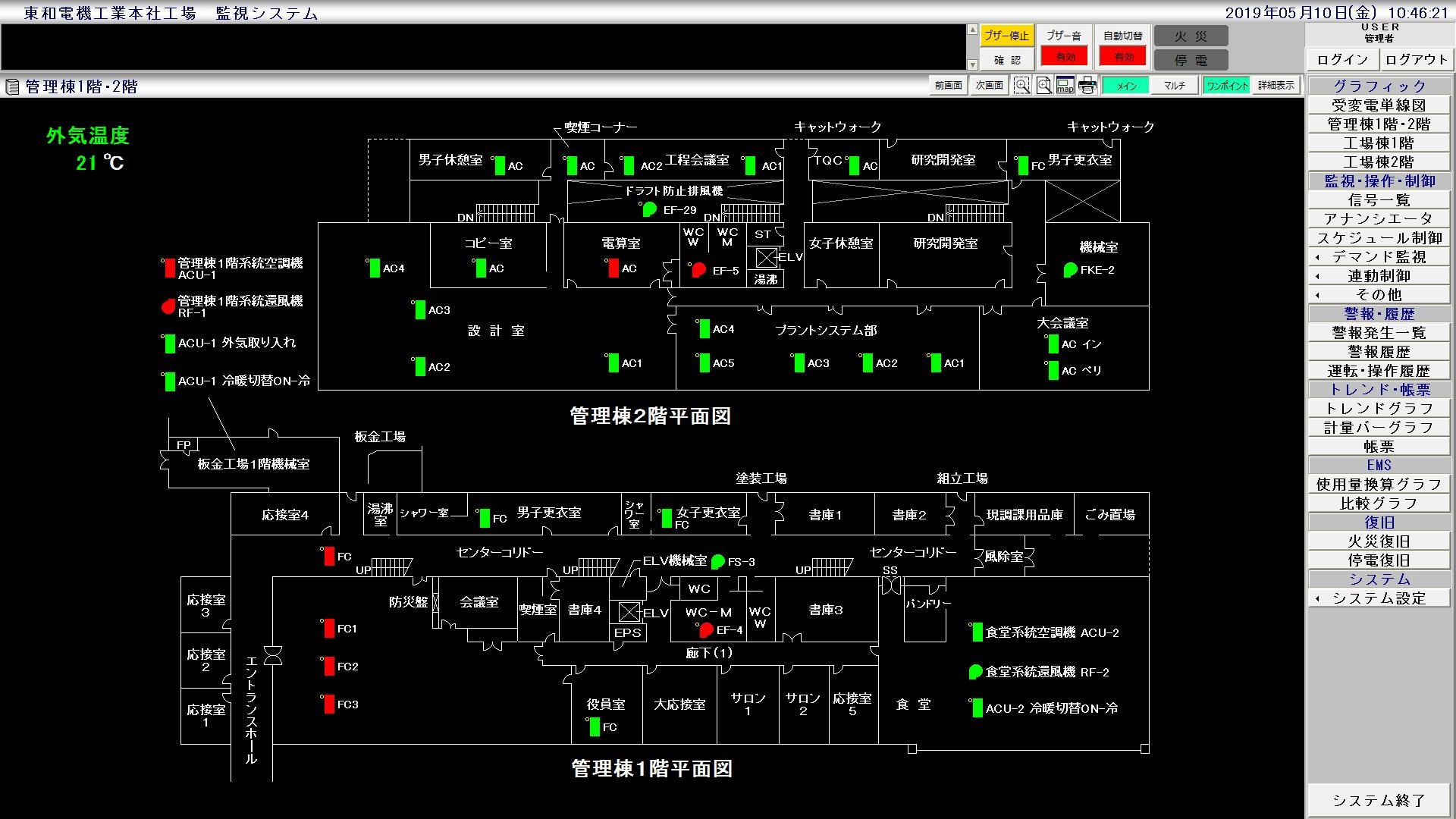The height and width of the screenshot is (819, 1456).
Task: Open 受変電単線図 graphic
Action: [1379, 105]
